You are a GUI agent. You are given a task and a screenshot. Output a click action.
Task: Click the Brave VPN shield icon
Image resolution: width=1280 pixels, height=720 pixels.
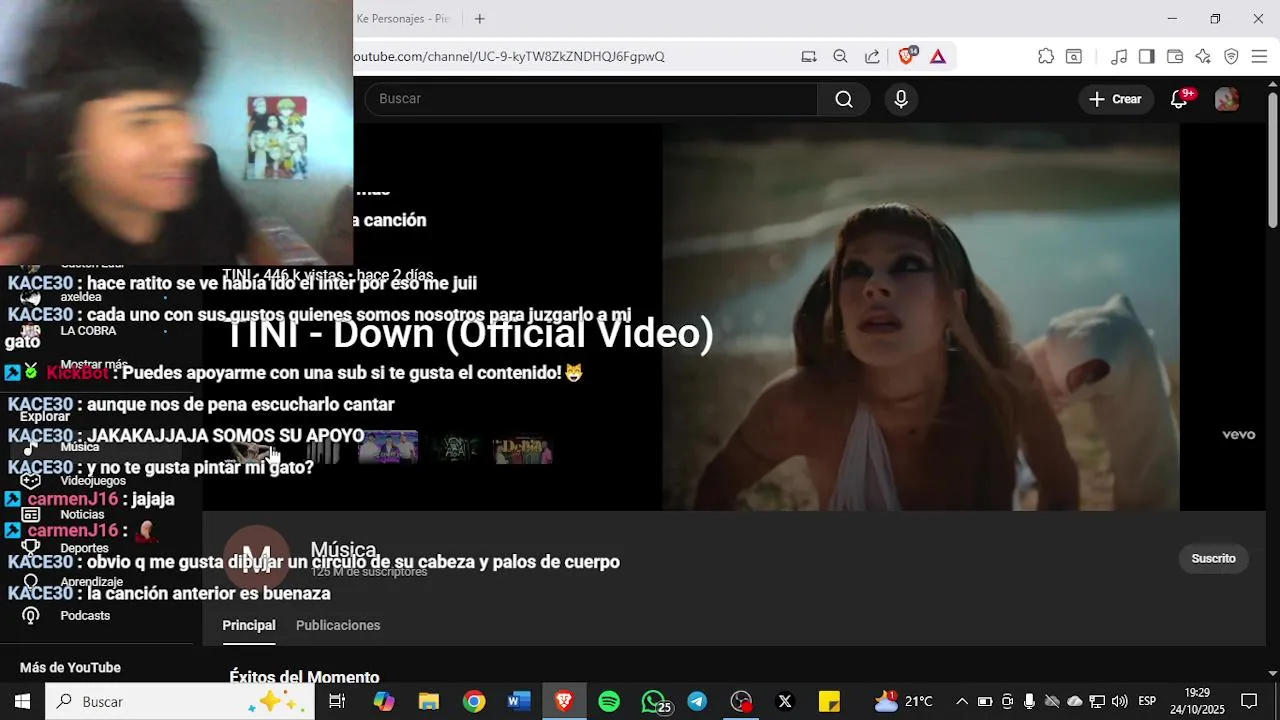(1231, 57)
